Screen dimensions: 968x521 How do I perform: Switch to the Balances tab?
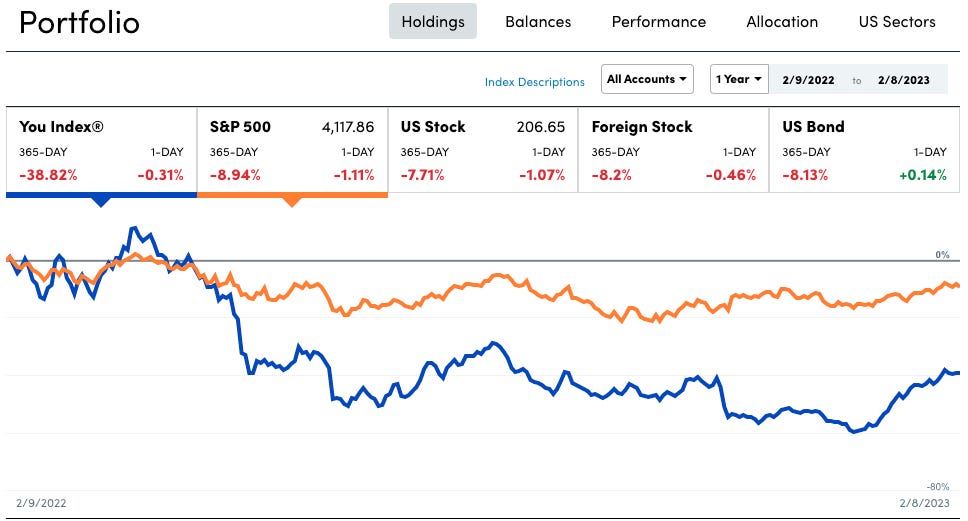pos(538,21)
